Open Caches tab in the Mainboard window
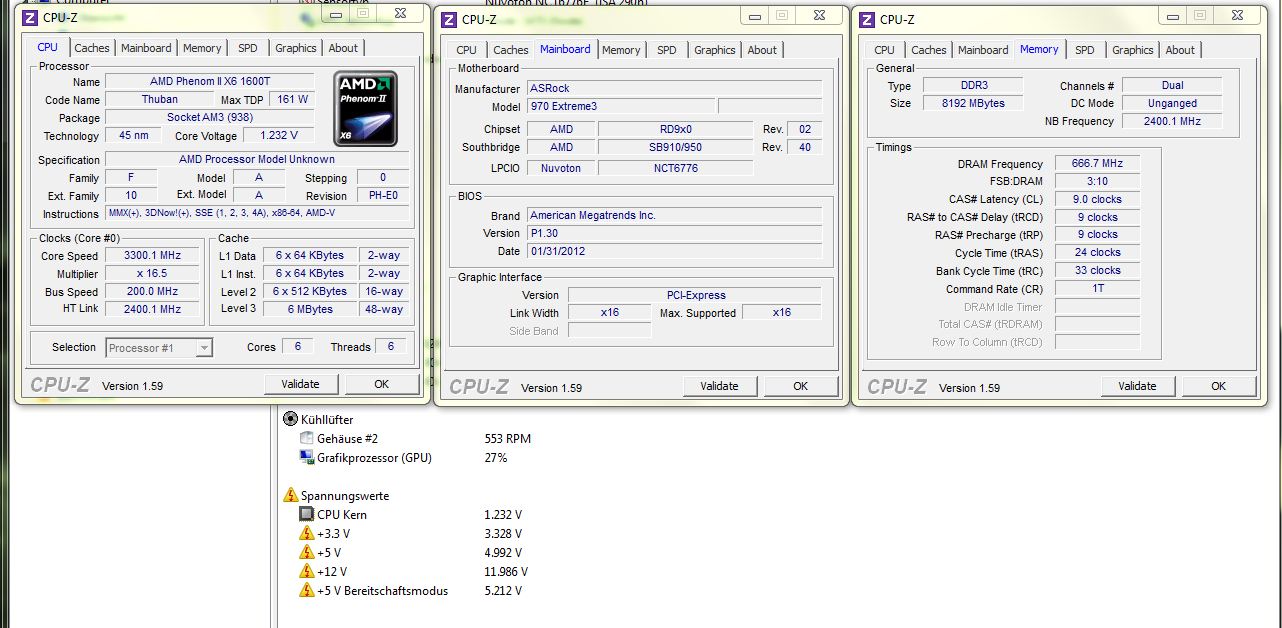 point(511,50)
